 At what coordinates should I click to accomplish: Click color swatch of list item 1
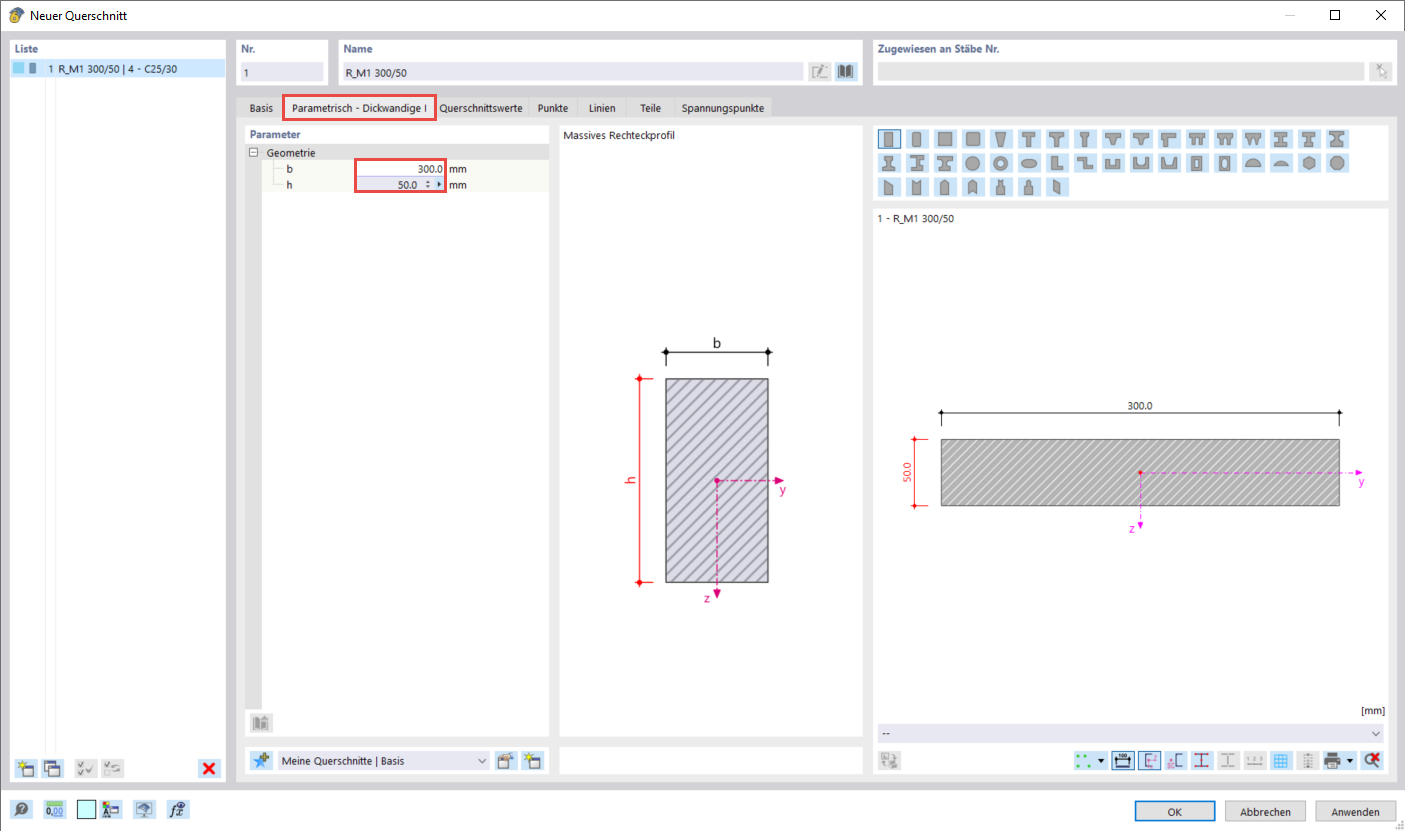coord(19,68)
